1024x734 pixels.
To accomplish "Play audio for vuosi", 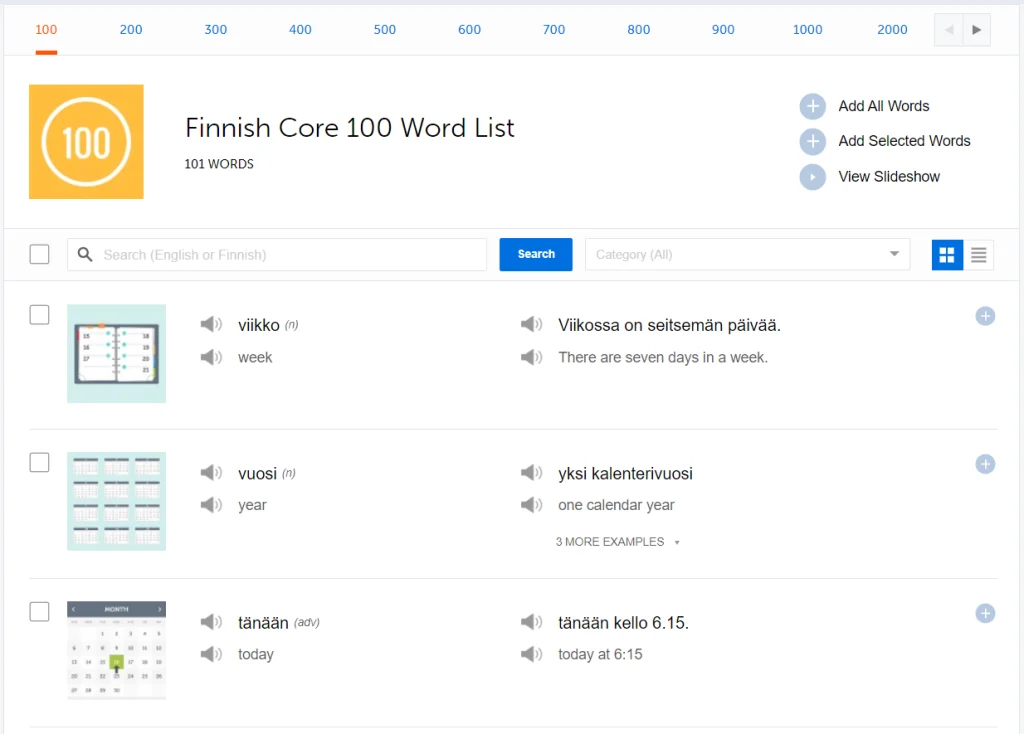I will 211,473.
